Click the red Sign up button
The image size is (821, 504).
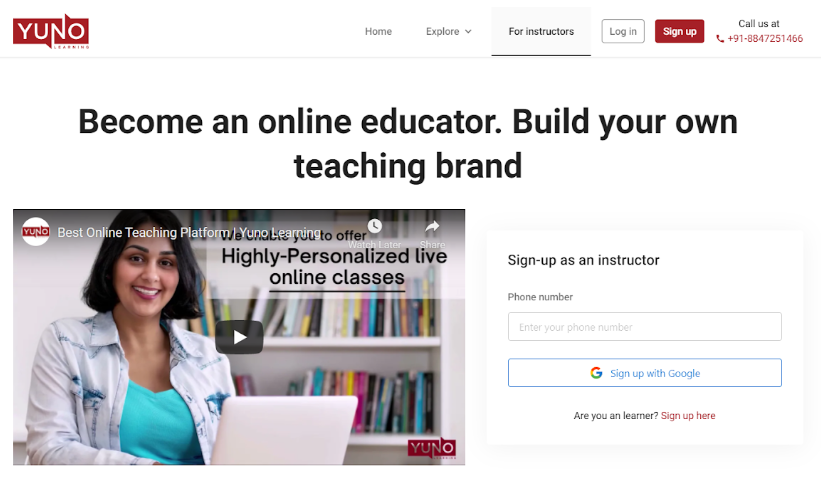click(x=680, y=31)
